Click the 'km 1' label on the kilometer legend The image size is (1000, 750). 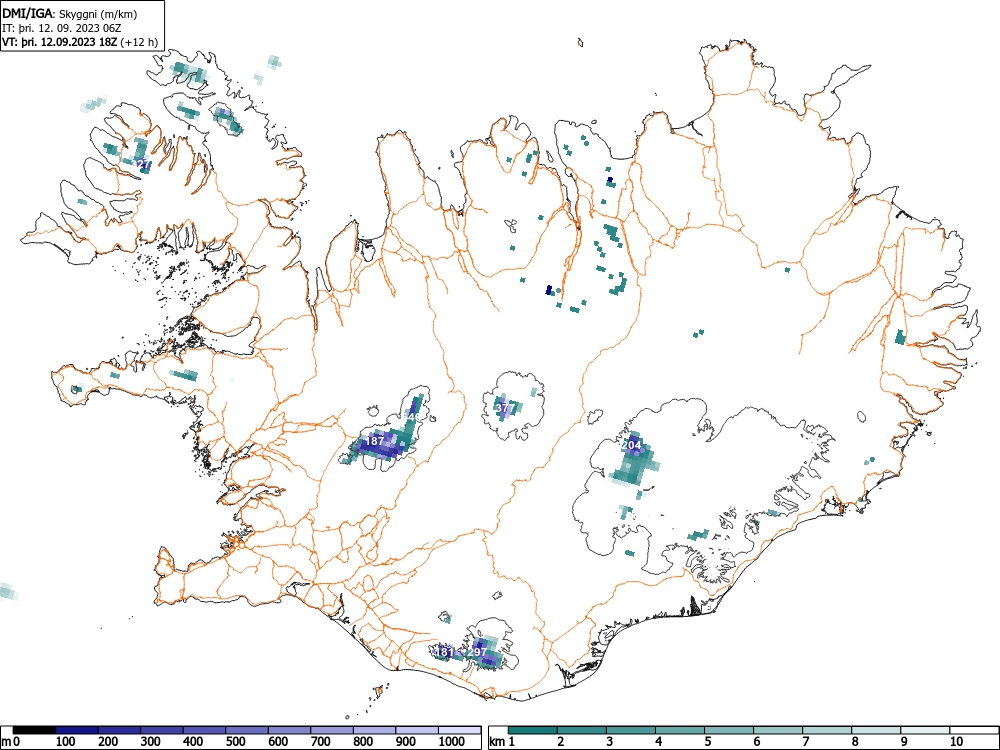pyautogui.click(x=503, y=742)
